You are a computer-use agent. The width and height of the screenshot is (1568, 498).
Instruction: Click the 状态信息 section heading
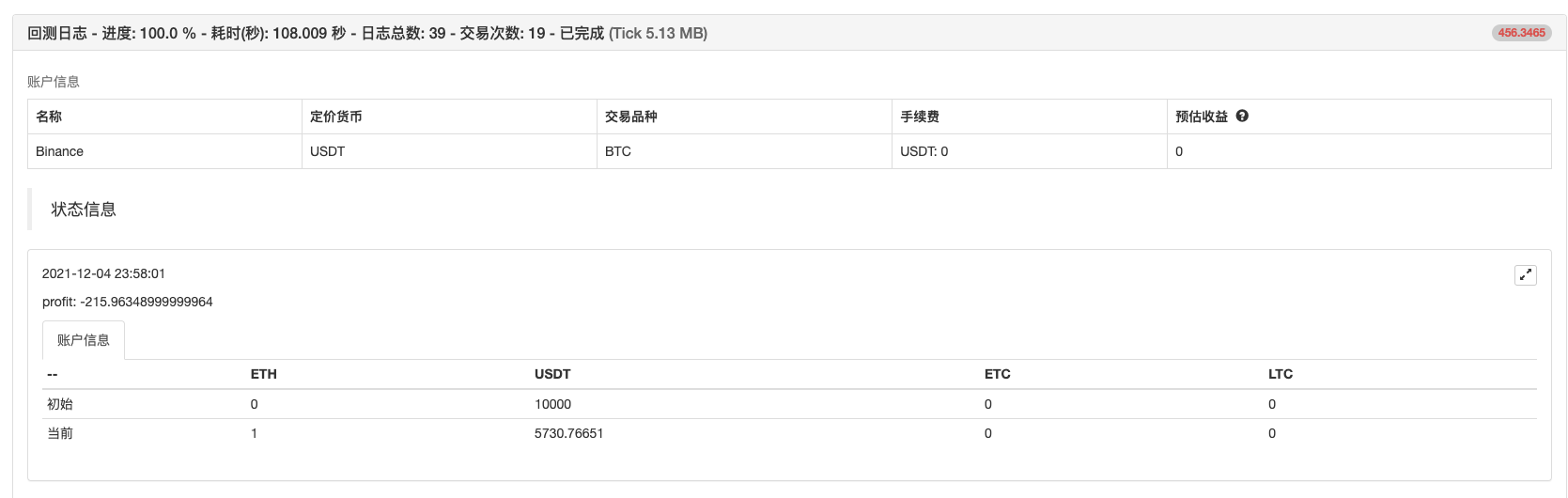tap(84, 210)
